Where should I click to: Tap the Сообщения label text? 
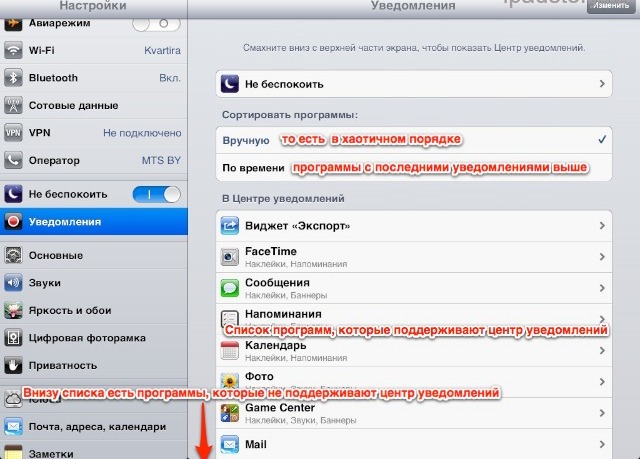click(277, 283)
